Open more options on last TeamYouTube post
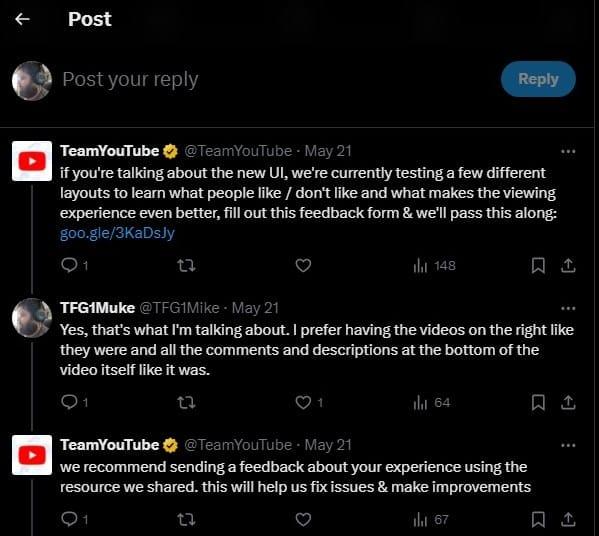This screenshot has width=599, height=536. pos(568,445)
